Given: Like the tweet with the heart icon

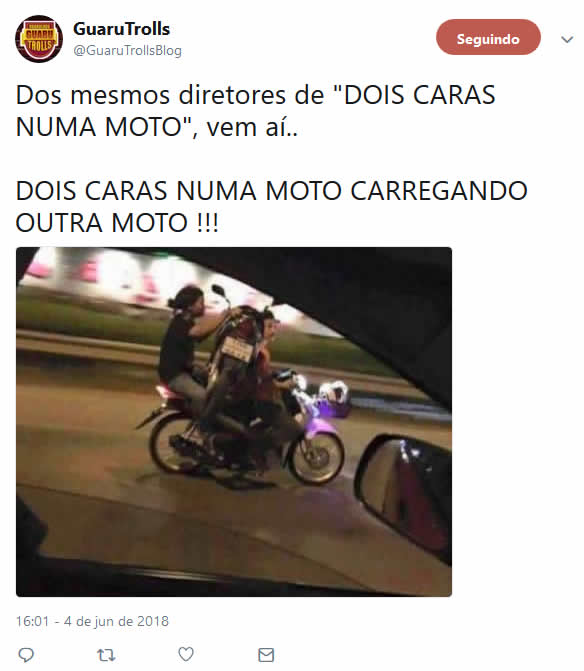Looking at the screenshot, I should pyautogui.click(x=186, y=654).
